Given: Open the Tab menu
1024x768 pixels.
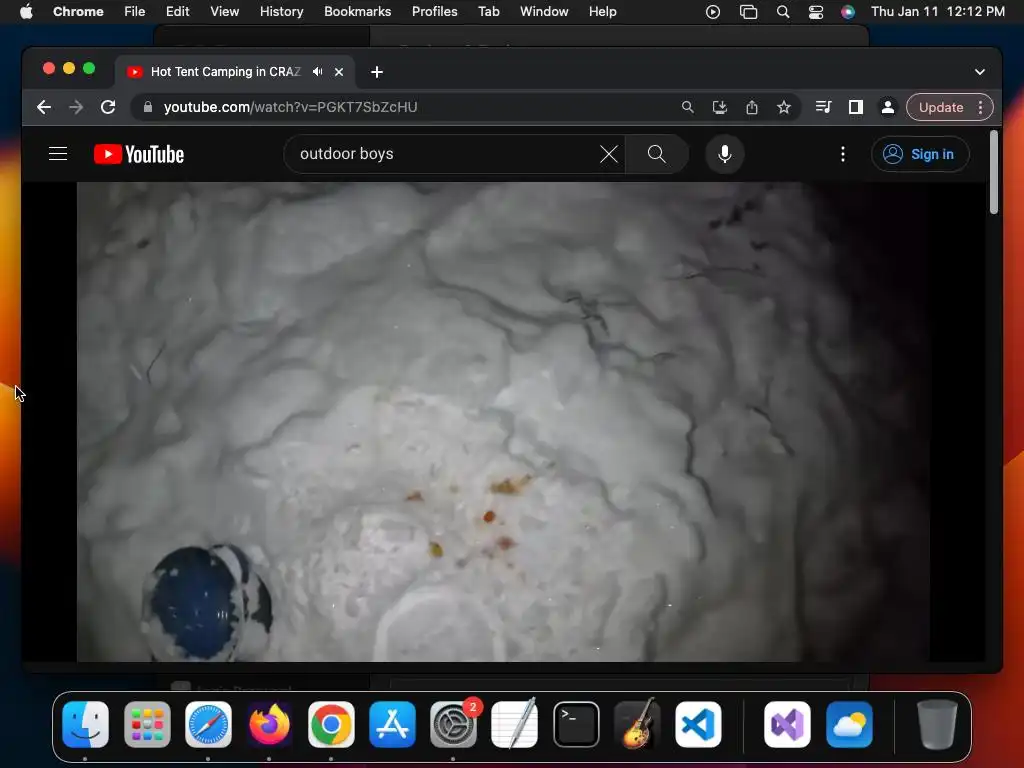Looking at the screenshot, I should point(488,12).
